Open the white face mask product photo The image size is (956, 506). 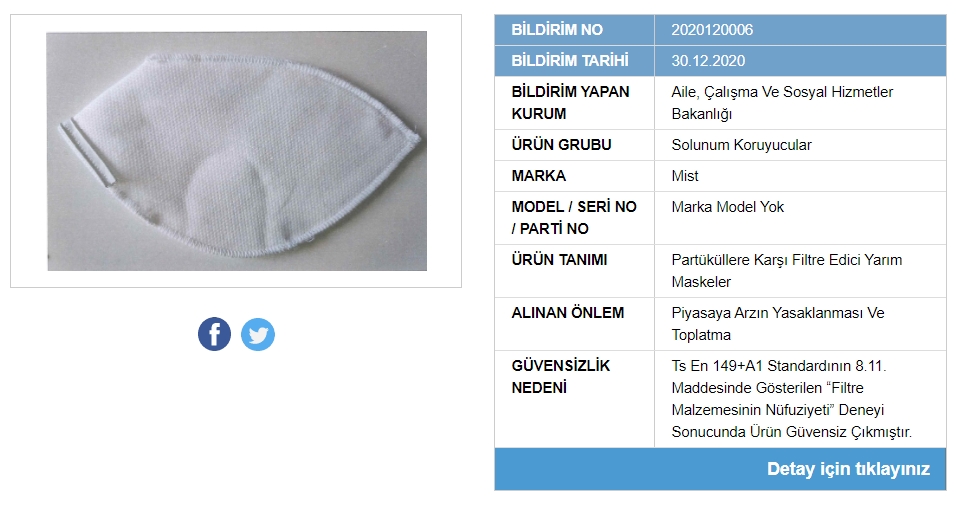(237, 151)
